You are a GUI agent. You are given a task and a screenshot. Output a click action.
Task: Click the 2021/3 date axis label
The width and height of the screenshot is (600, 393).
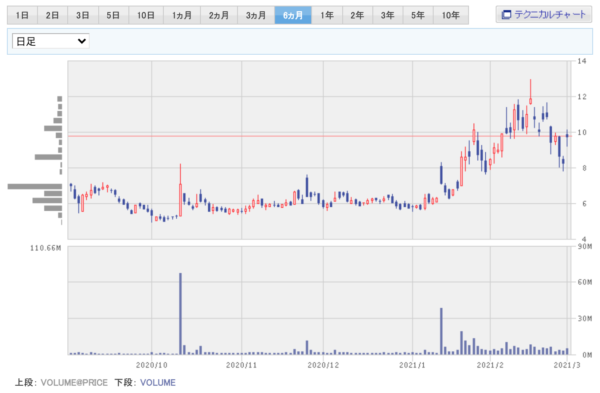coord(567,365)
